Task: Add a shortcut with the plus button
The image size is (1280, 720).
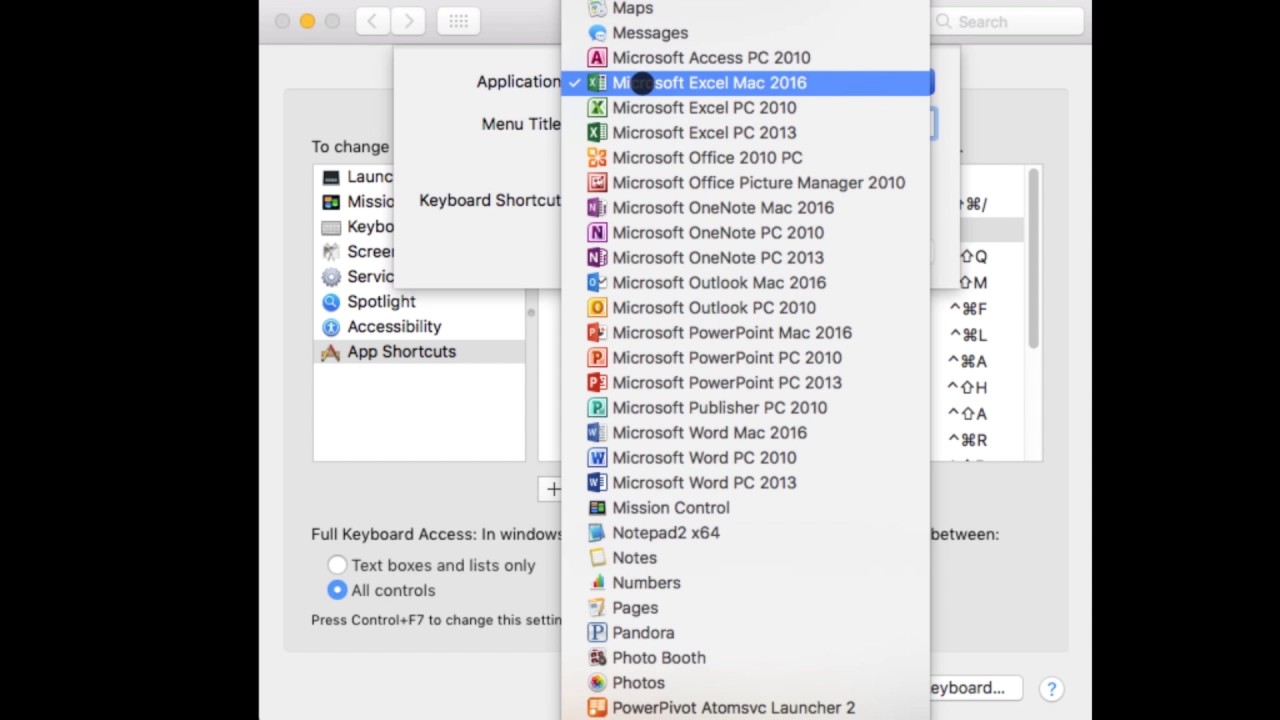Action: pos(551,488)
